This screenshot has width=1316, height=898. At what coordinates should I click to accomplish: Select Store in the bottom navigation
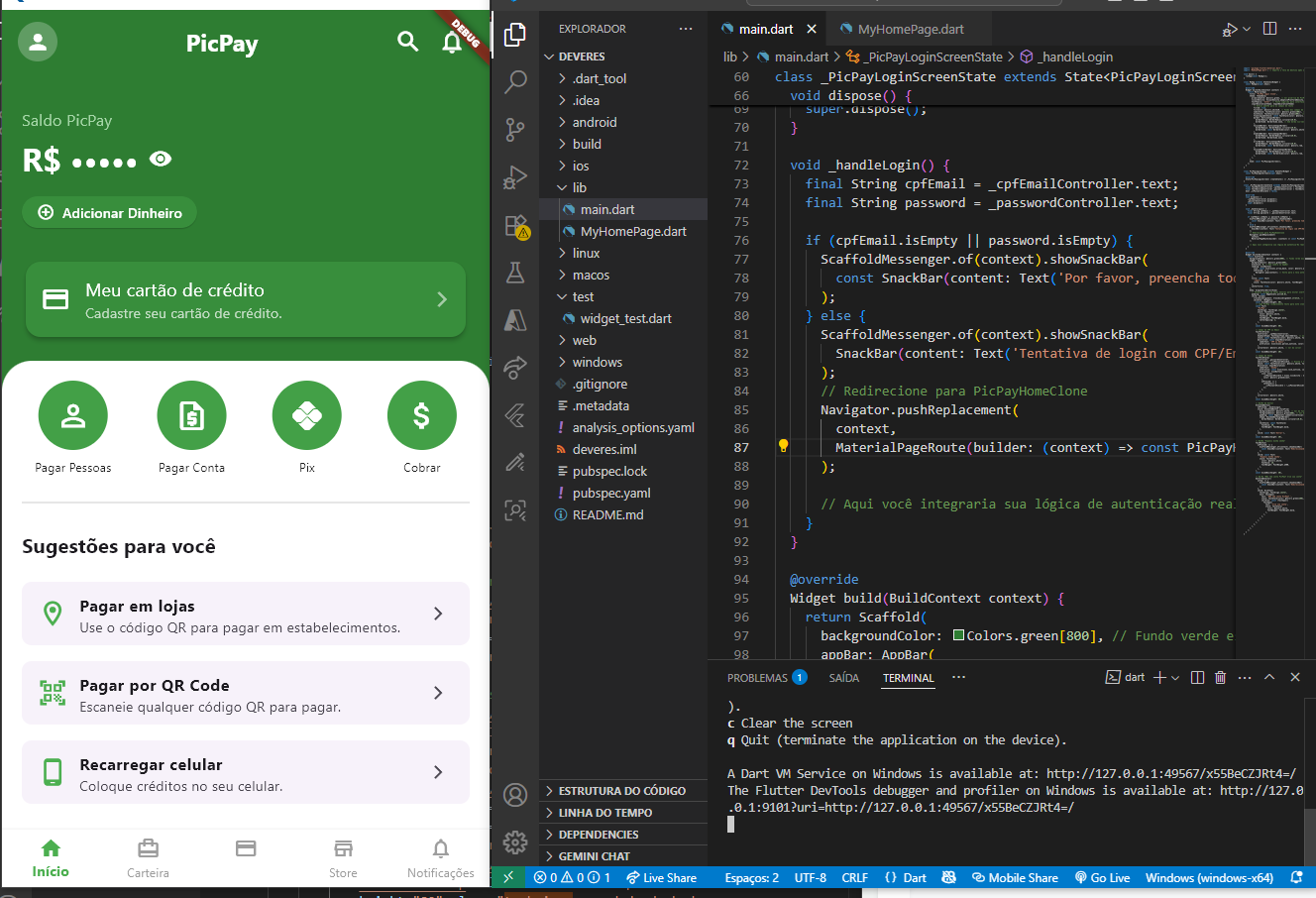343,858
